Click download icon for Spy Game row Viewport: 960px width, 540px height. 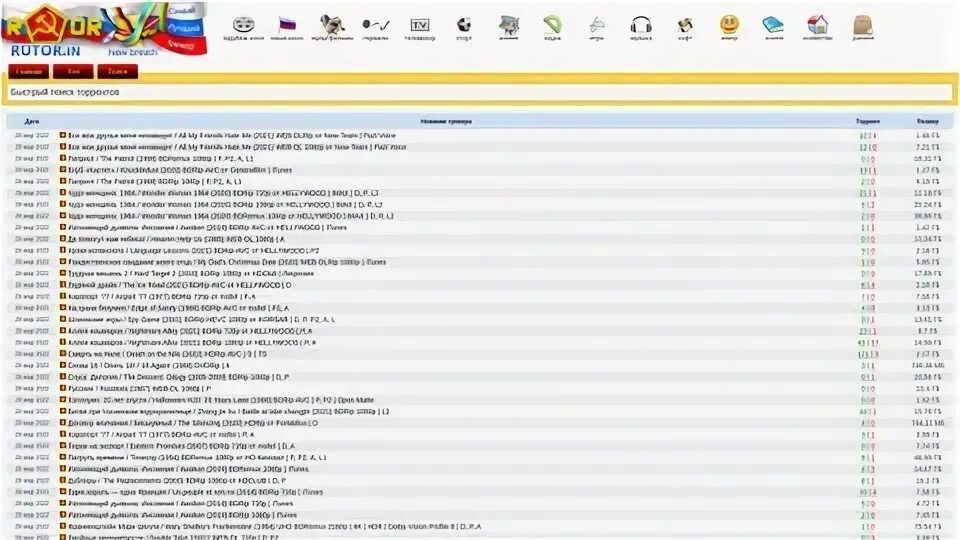tap(62, 320)
